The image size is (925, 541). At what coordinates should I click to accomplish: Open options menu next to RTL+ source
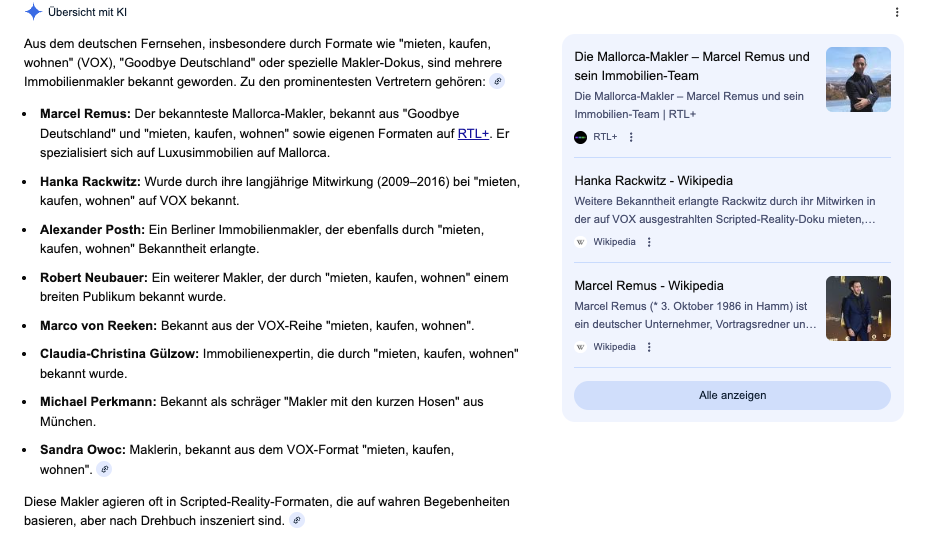coord(631,137)
